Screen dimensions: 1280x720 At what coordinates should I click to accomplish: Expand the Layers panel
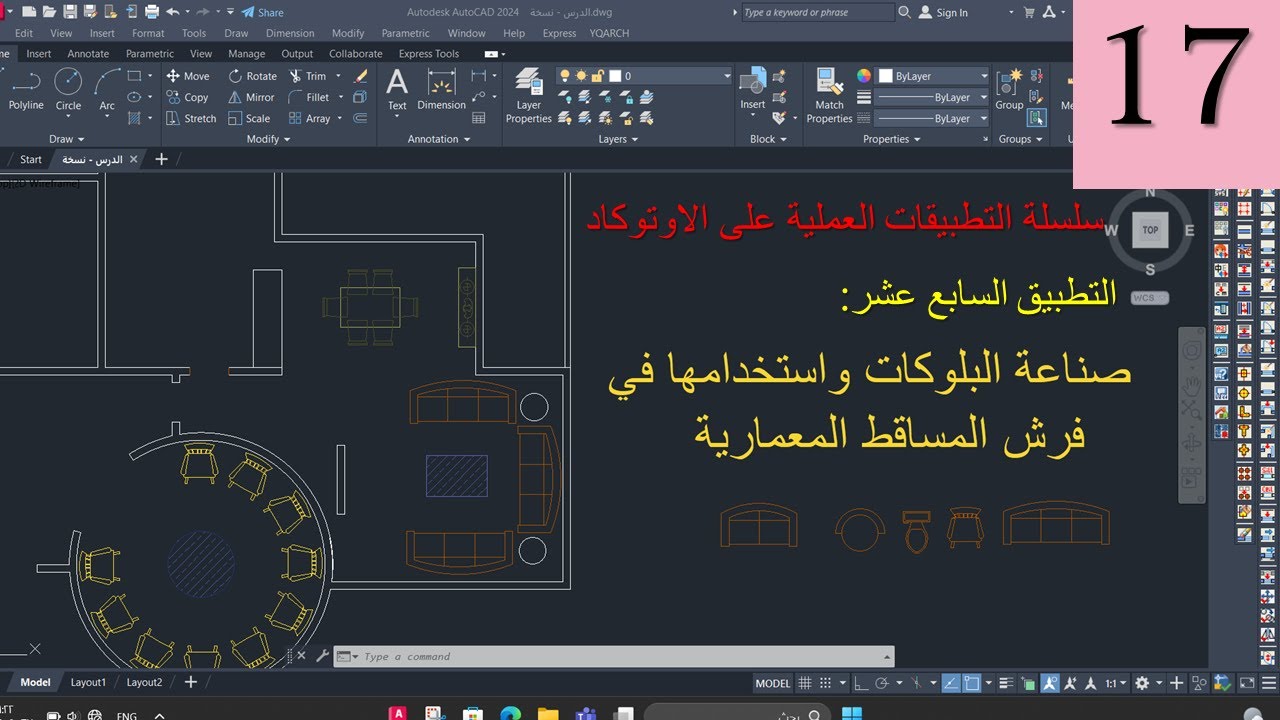[x=618, y=139]
